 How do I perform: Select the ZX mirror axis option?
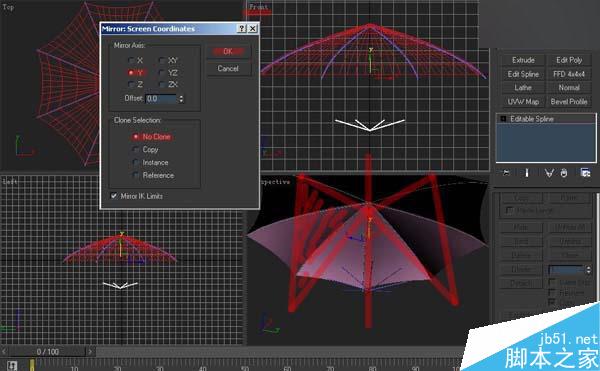point(162,84)
